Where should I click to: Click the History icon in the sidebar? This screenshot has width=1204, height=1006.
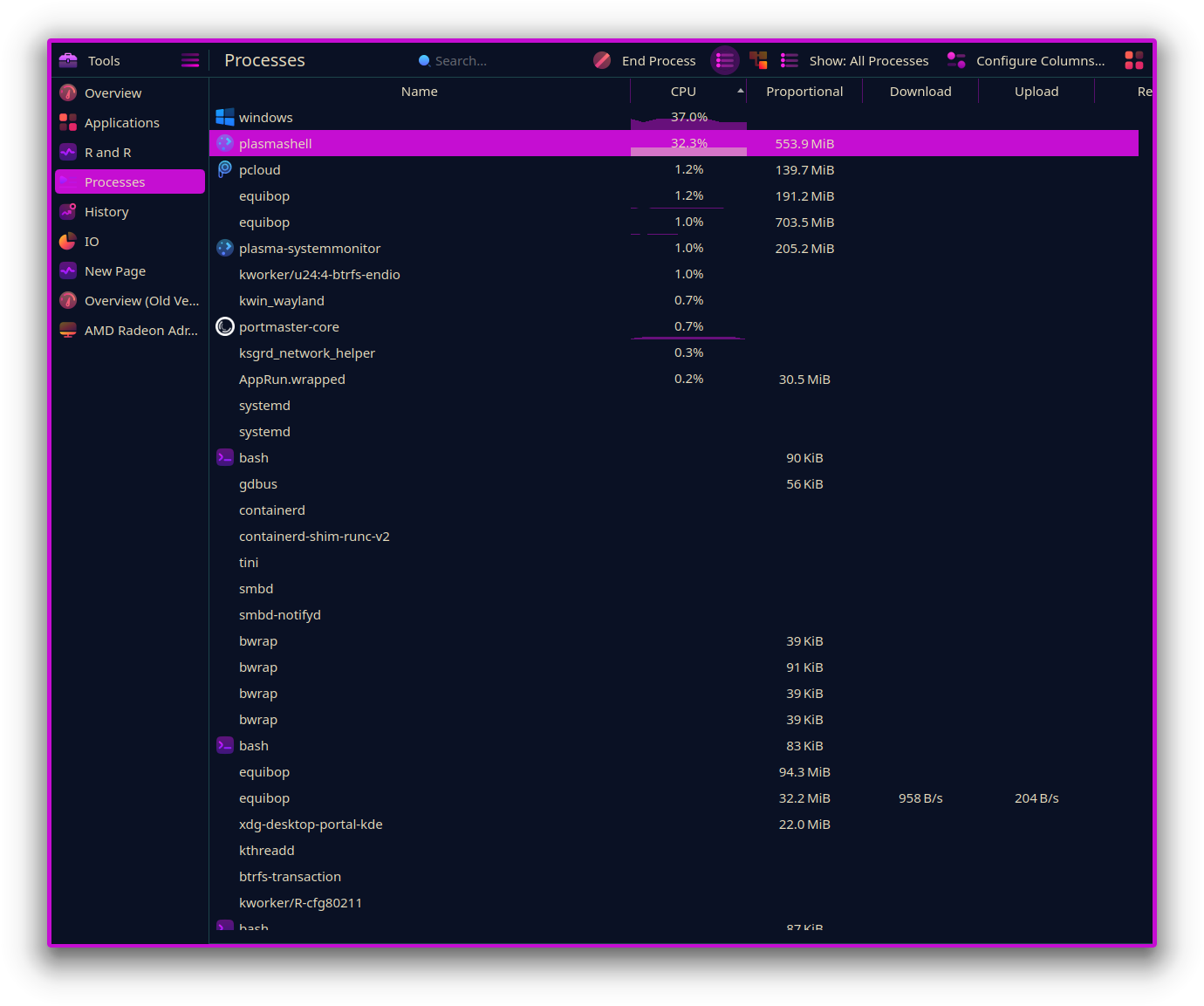click(68, 212)
